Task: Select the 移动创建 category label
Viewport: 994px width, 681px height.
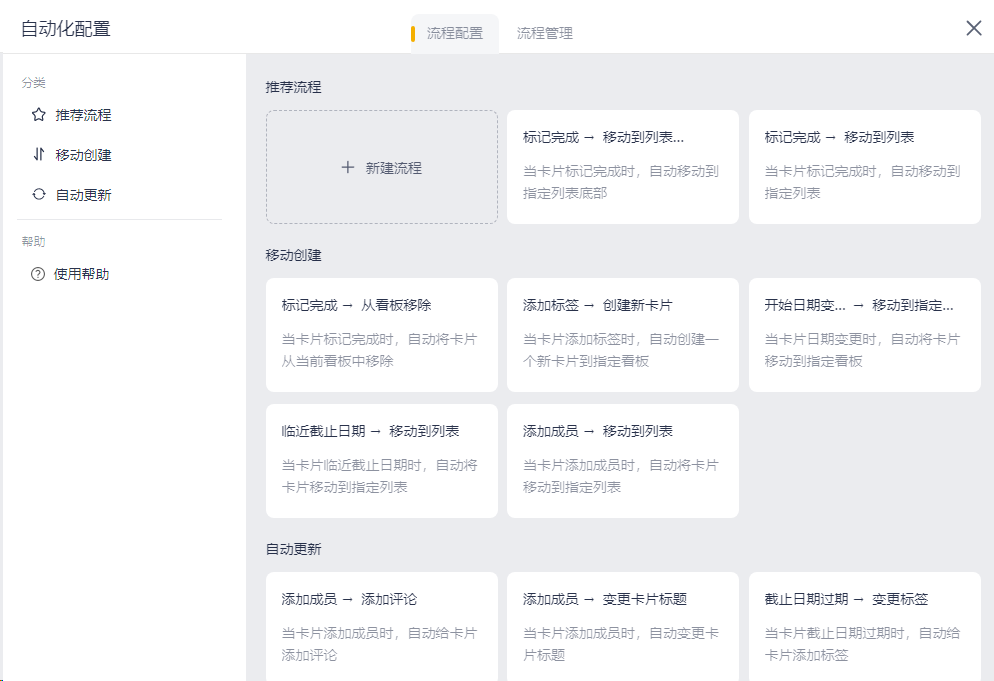Action: point(83,155)
